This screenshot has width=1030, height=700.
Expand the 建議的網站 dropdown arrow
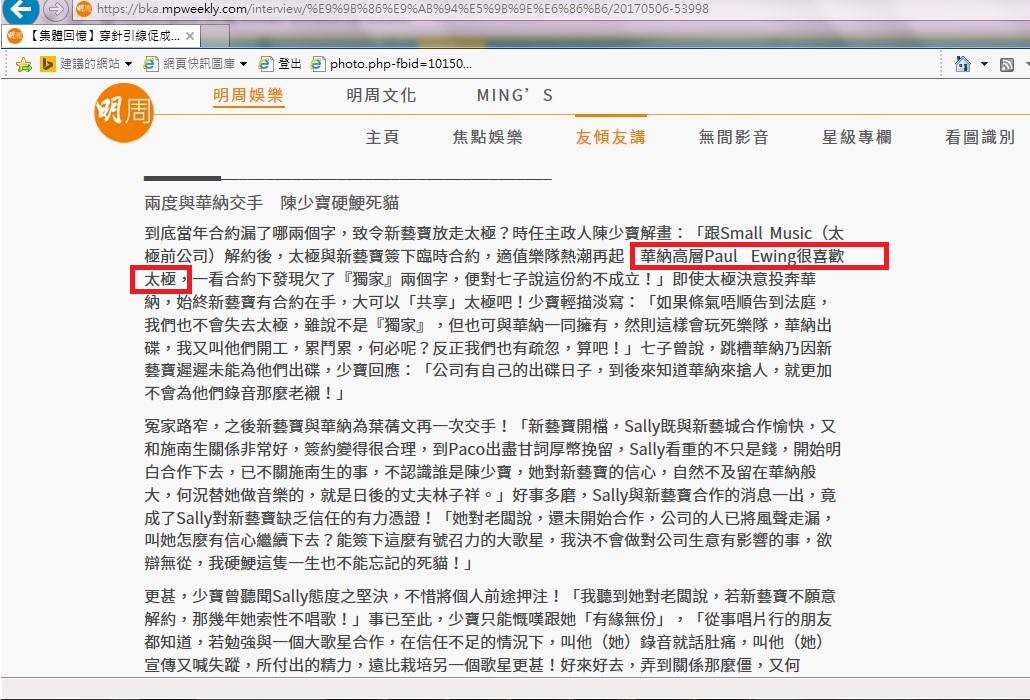(x=128, y=64)
